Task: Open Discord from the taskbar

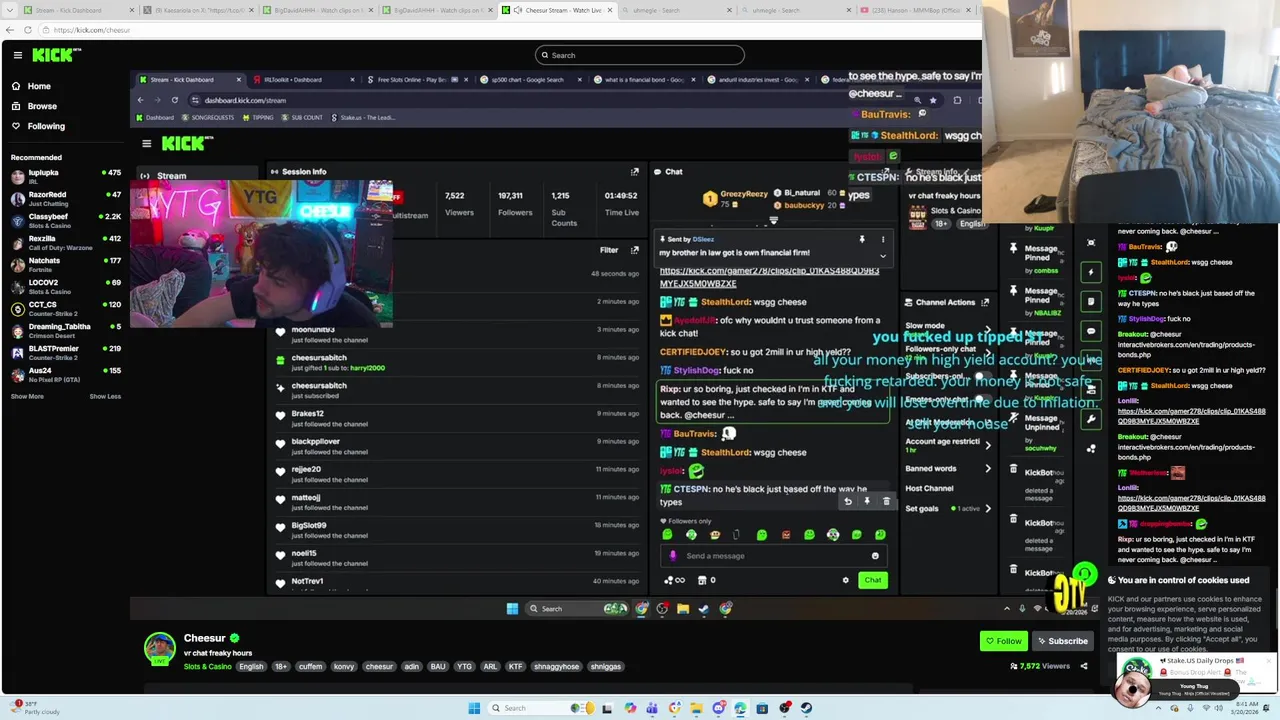Action: click(719, 708)
